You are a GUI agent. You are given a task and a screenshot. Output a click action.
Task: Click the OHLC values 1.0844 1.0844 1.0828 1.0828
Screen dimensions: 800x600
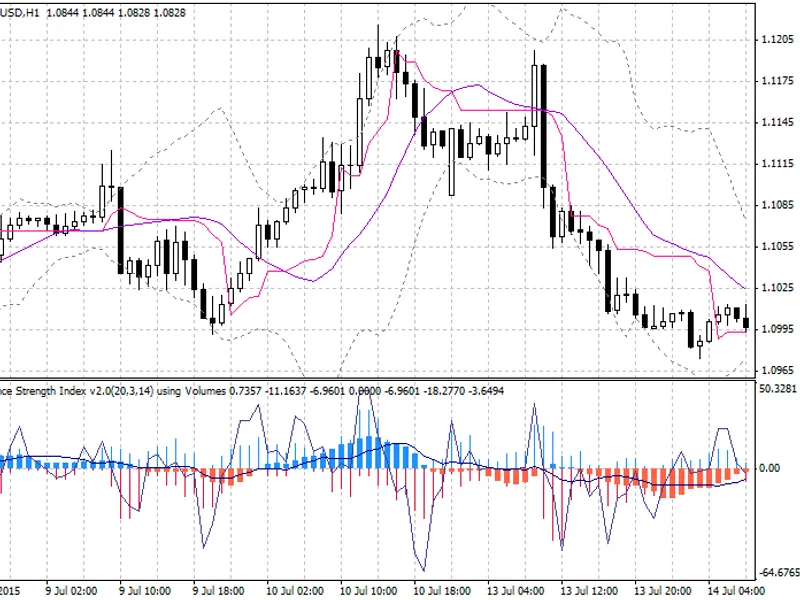pyautogui.click(x=116, y=13)
